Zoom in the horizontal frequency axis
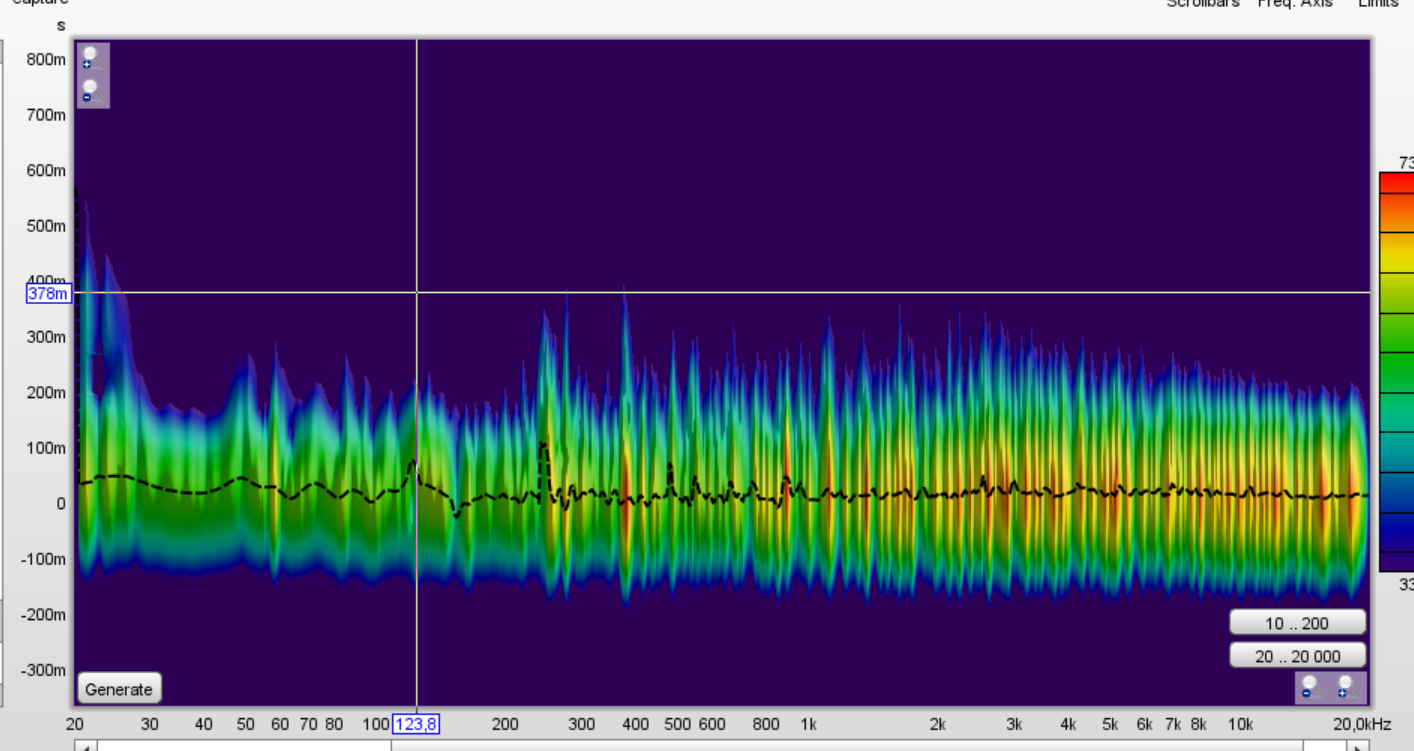 pyautogui.click(x=1349, y=687)
